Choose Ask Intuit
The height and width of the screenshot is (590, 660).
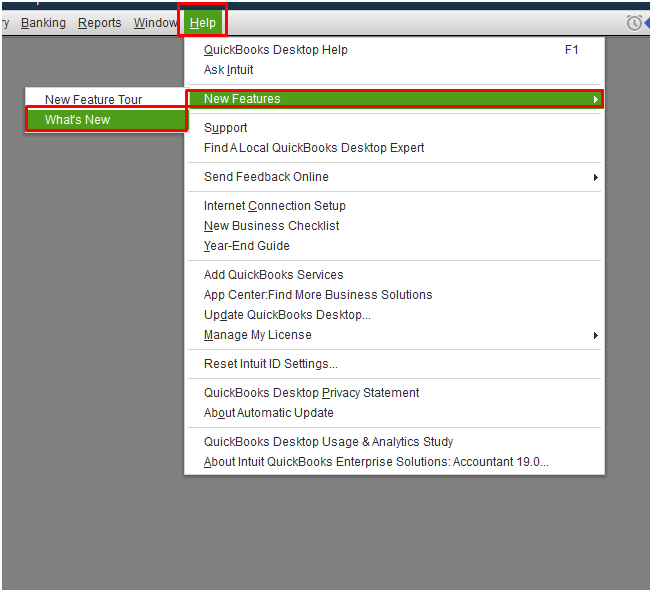pyautogui.click(x=395, y=70)
